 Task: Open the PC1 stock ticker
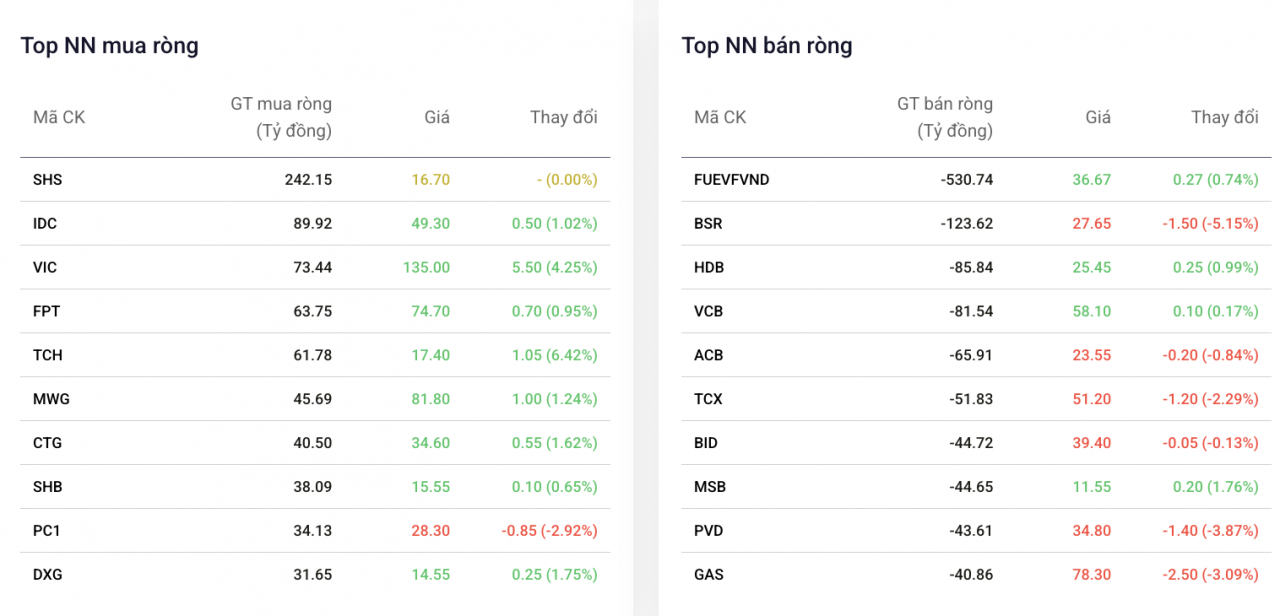point(46,531)
